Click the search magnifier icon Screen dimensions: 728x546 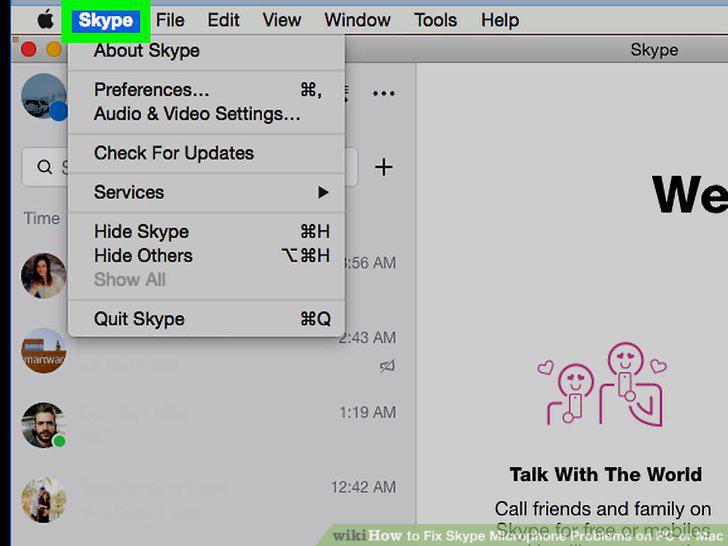pyautogui.click(x=45, y=167)
